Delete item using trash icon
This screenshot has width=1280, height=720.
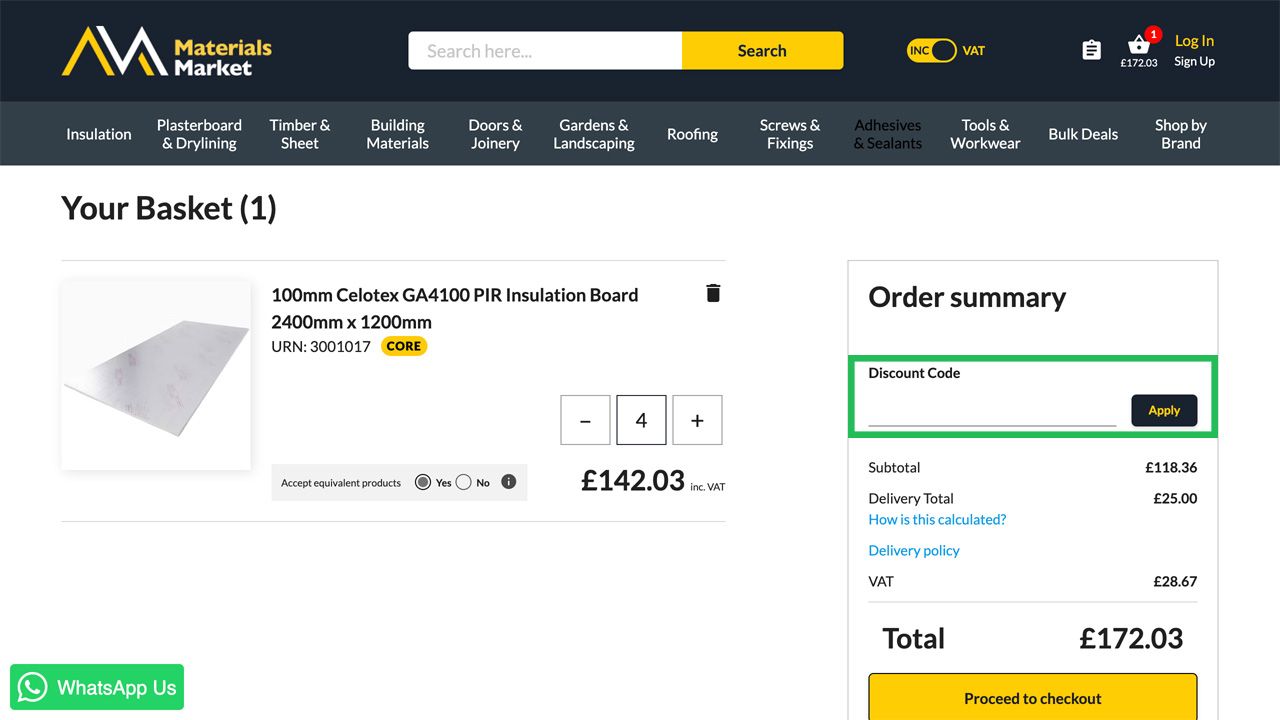click(x=713, y=293)
